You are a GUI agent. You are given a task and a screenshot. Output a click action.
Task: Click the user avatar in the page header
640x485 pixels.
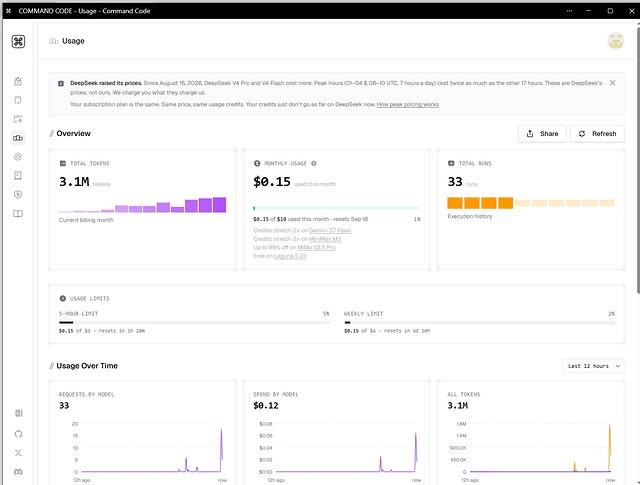[x=616, y=41]
